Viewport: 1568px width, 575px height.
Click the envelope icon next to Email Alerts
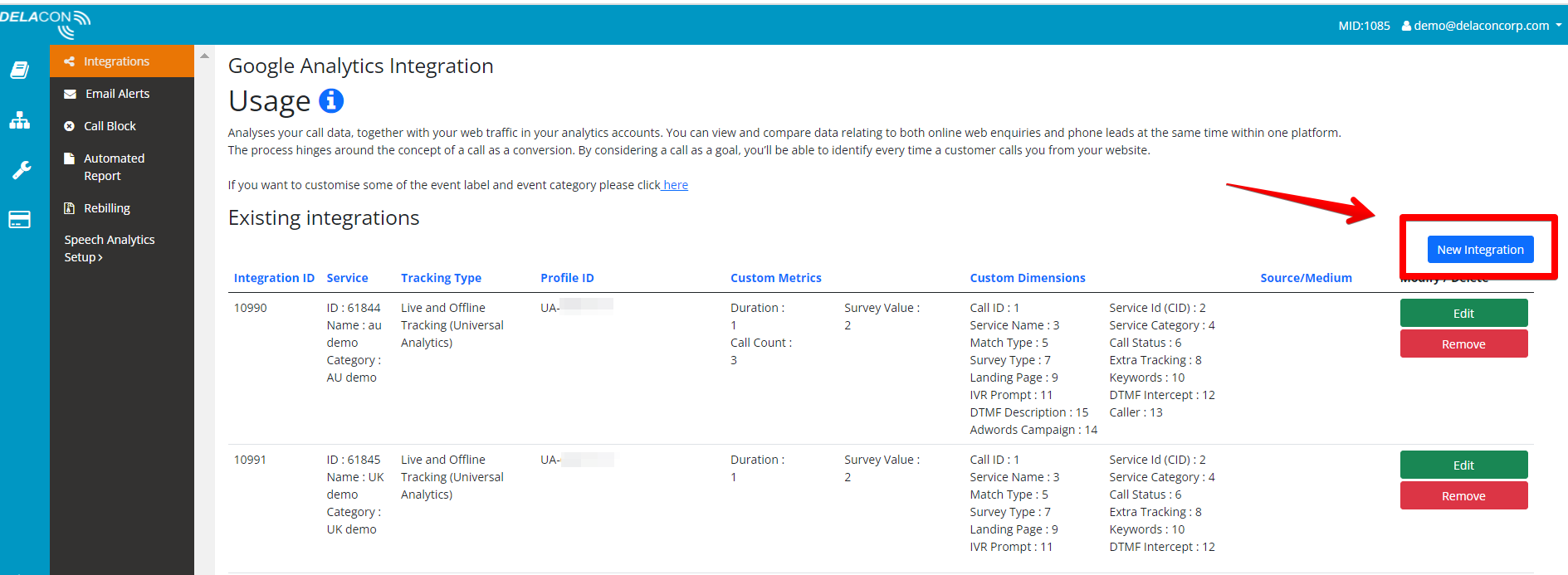[70, 94]
